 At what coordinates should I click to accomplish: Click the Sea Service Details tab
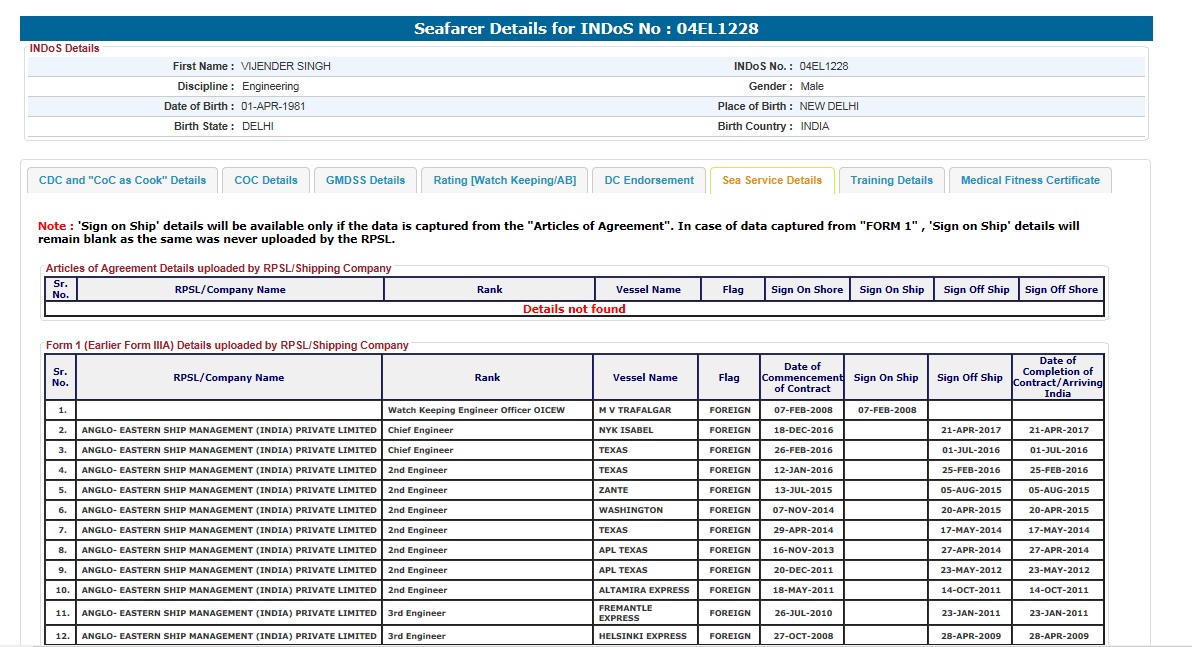[772, 181]
